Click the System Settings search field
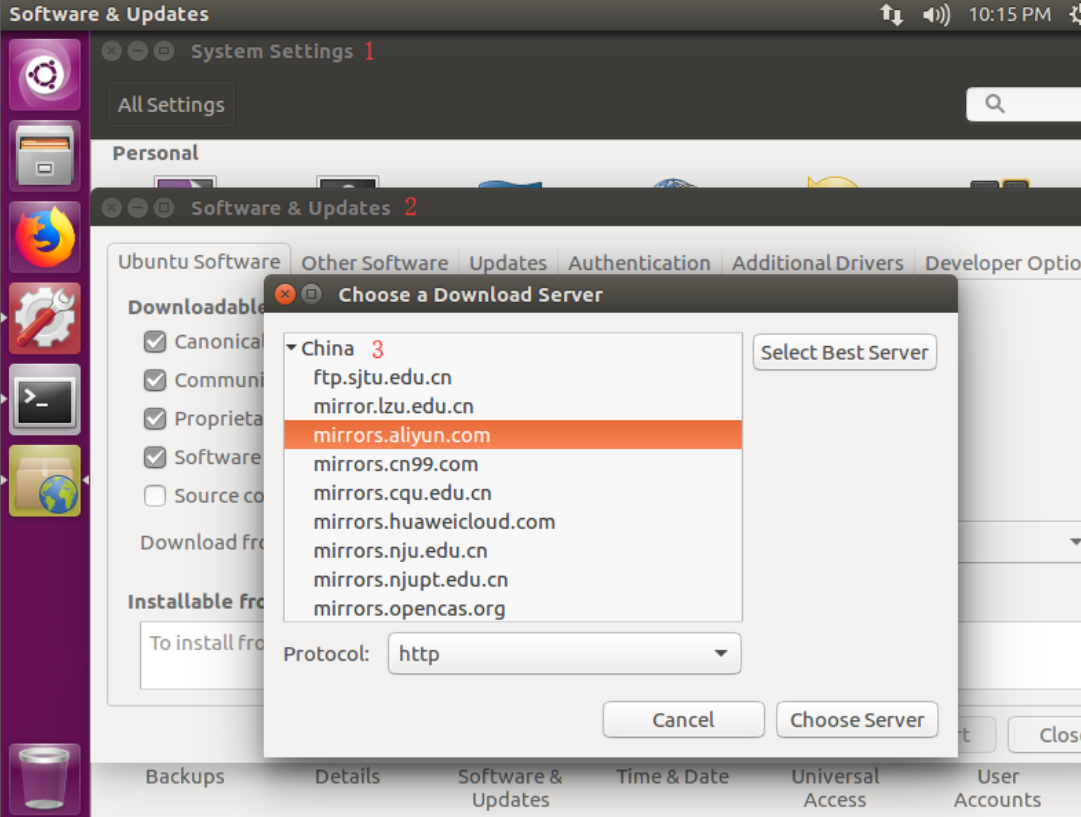Viewport: 1081px width, 817px height. pyautogui.click(x=1025, y=104)
